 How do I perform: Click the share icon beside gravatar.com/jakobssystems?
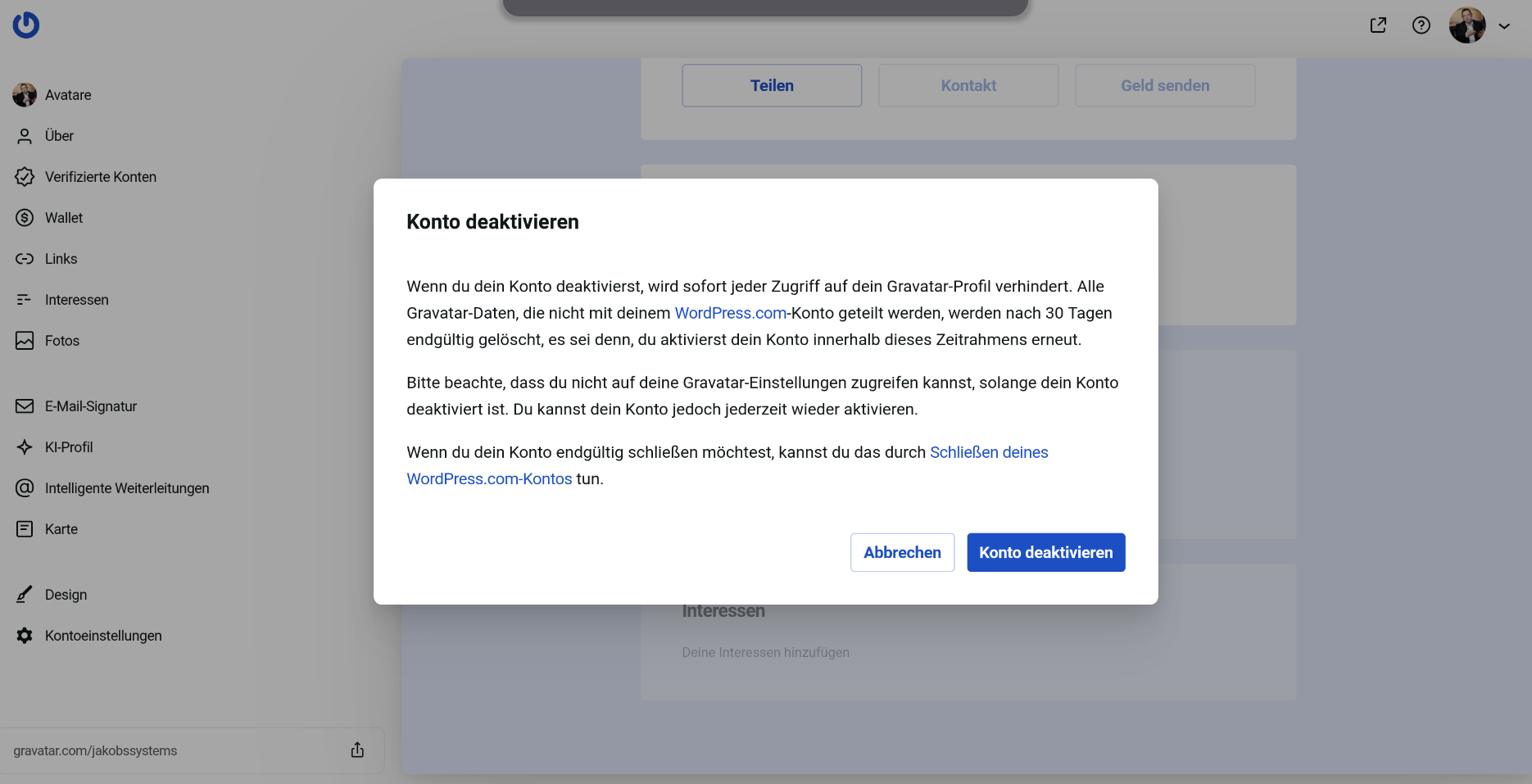click(357, 750)
